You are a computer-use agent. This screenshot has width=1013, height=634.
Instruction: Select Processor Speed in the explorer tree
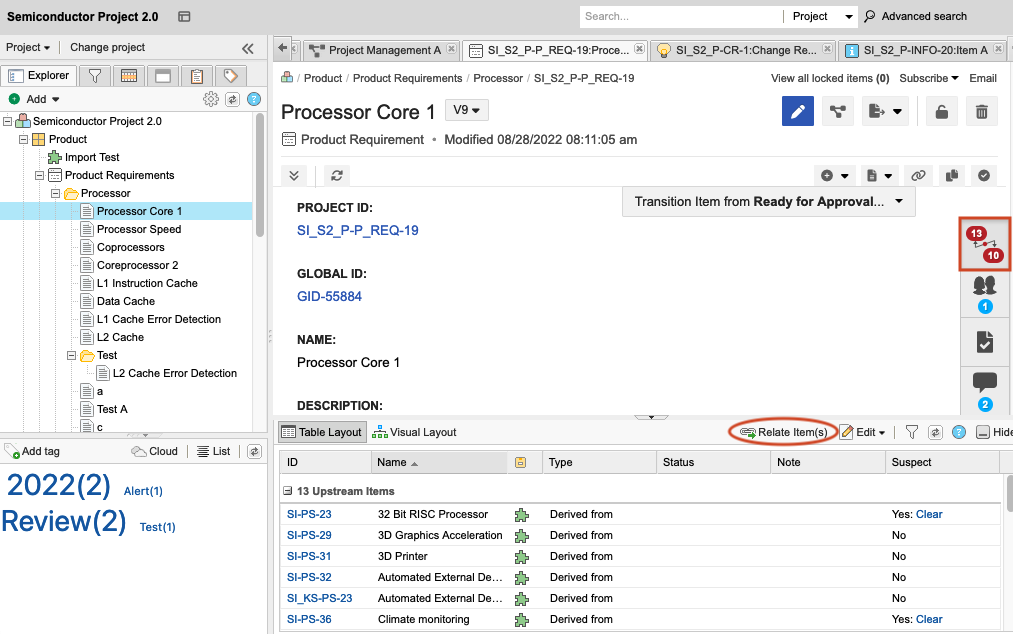point(139,229)
